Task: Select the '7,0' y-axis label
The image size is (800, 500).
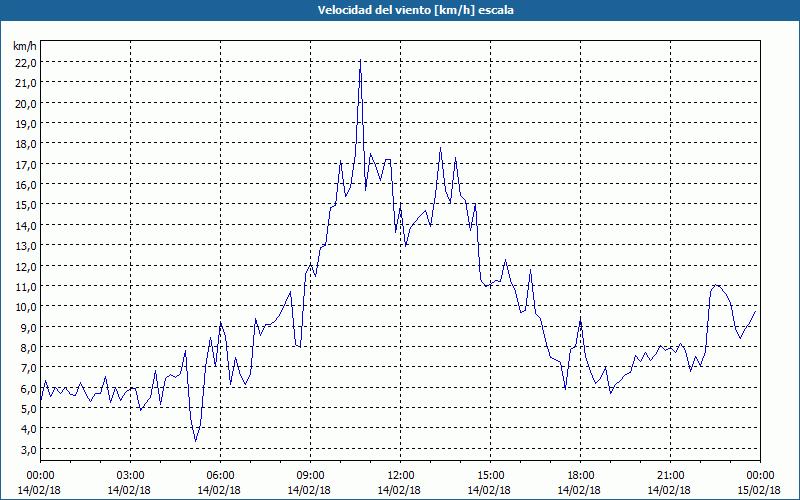Action: [29, 368]
